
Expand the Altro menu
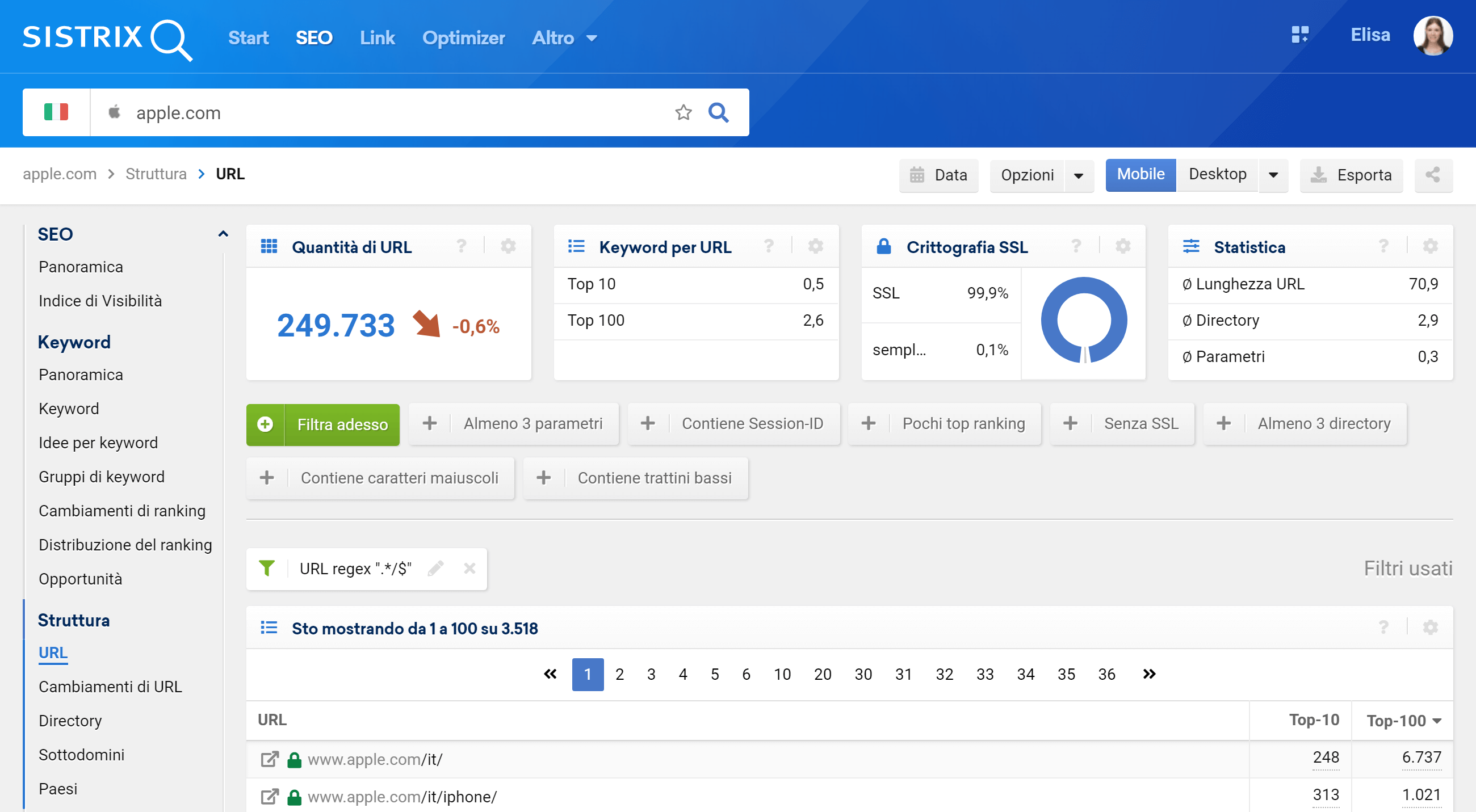(x=564, y=38)
